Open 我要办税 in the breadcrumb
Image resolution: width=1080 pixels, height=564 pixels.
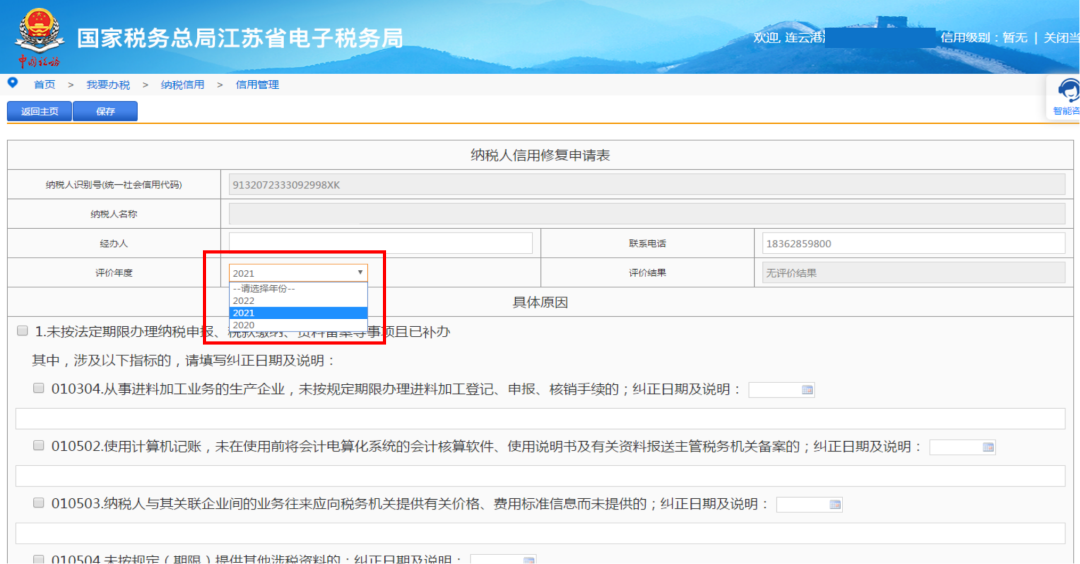tap(108, 85)
